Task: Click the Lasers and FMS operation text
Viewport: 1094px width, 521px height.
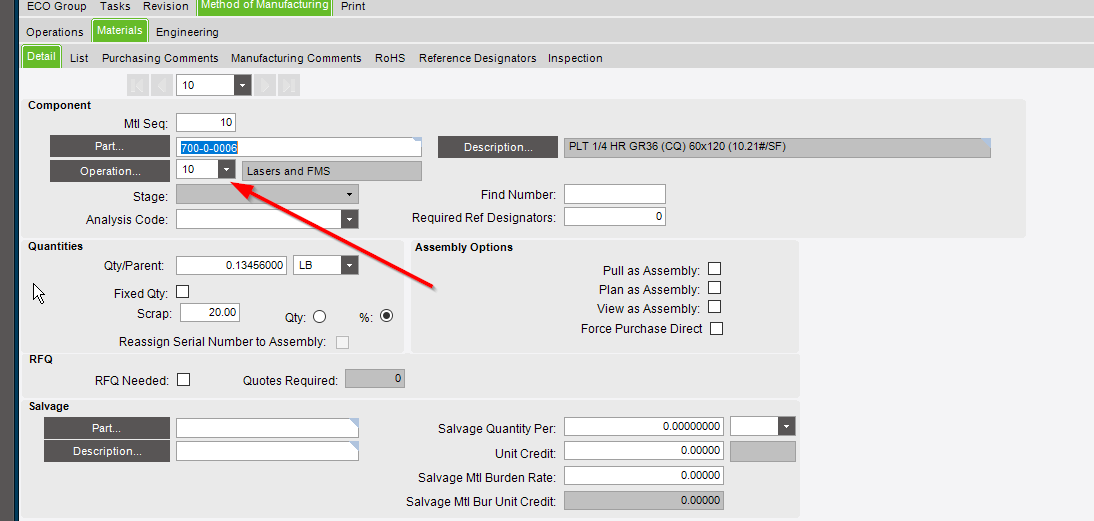Action: point(332,171)
